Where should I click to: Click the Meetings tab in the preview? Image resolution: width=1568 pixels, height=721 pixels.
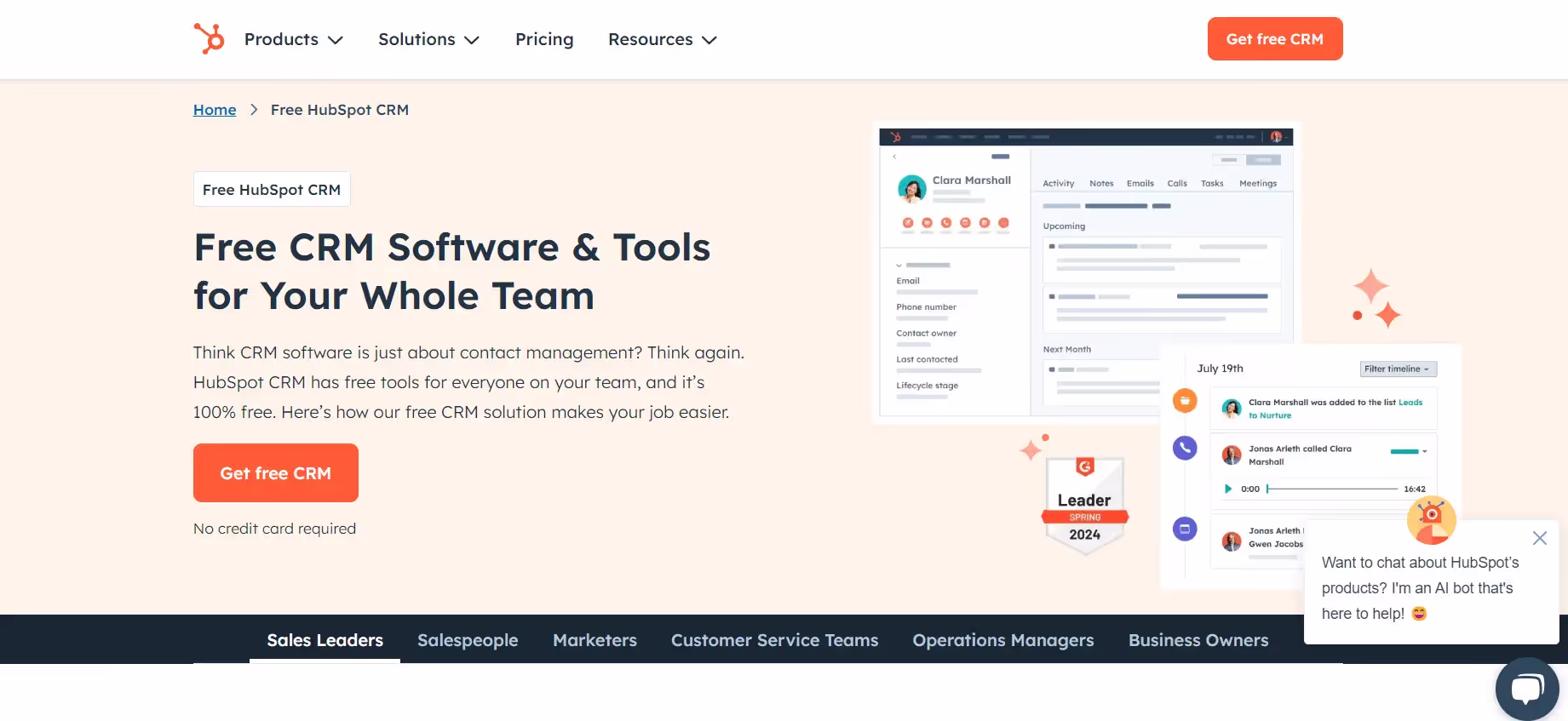click(x=1258, y=183)
